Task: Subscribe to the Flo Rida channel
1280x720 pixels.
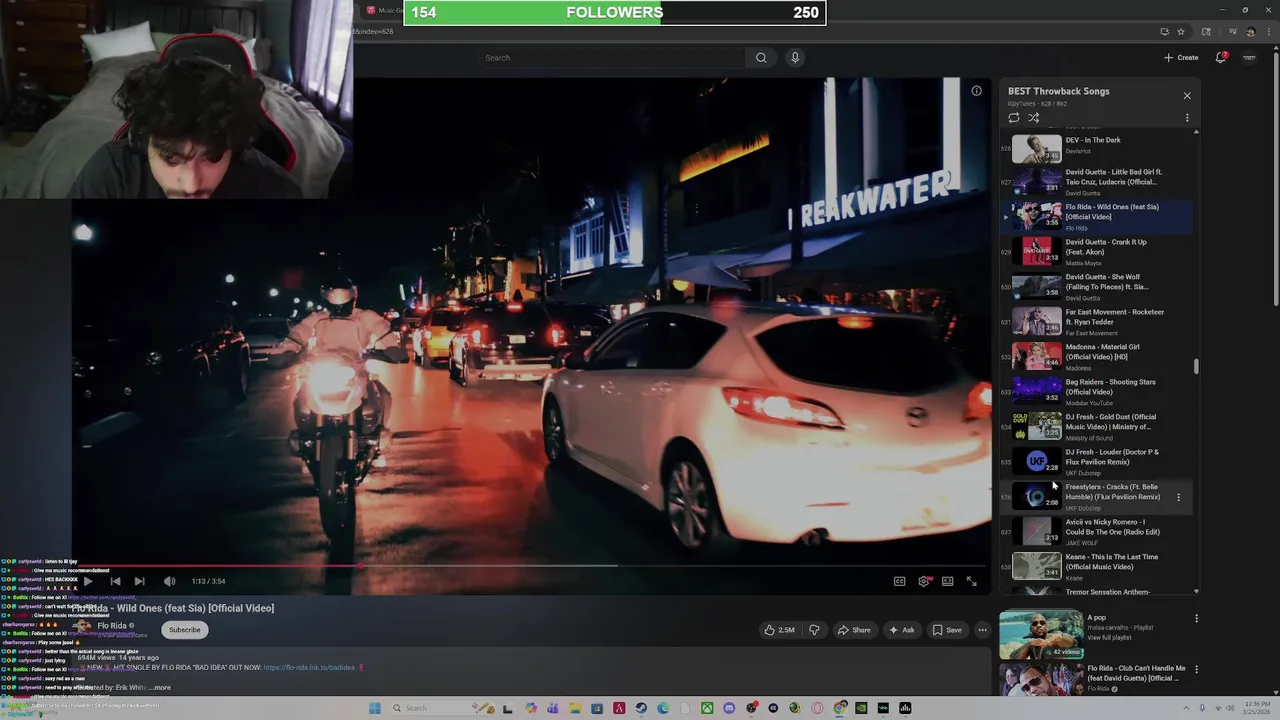Action: 184,630
